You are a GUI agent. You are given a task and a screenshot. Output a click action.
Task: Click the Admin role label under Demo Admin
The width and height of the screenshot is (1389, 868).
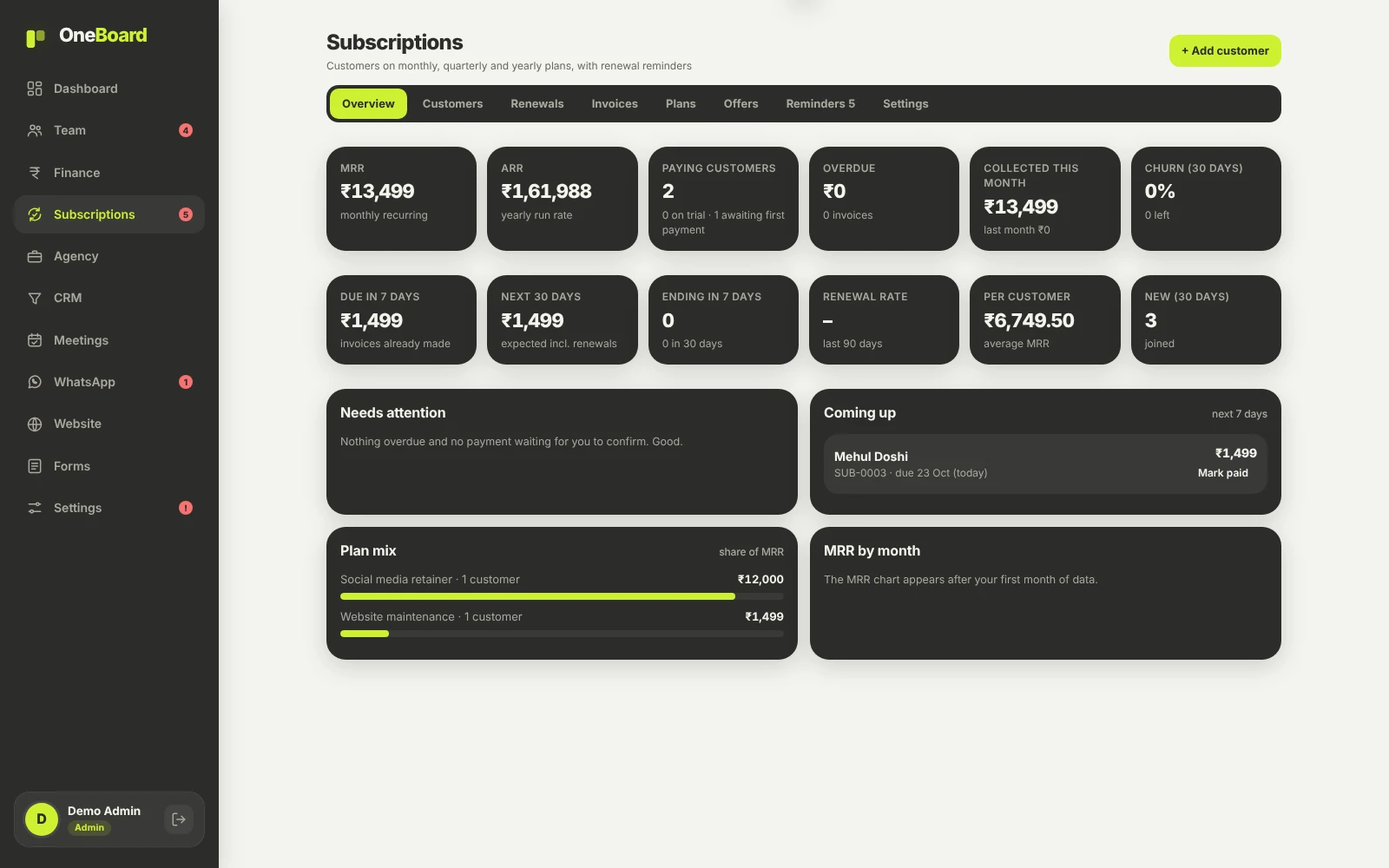(x=89, y=828)
